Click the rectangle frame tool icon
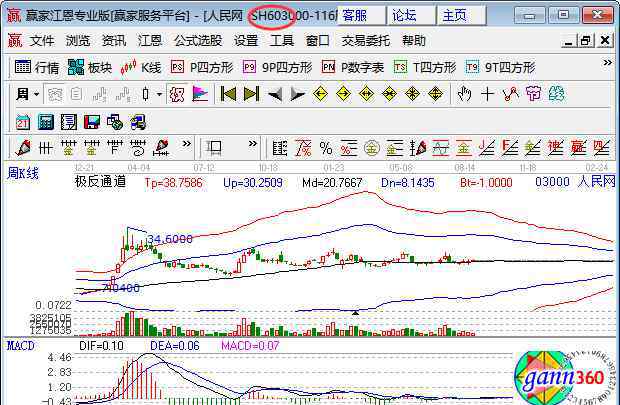 [214, 148]
